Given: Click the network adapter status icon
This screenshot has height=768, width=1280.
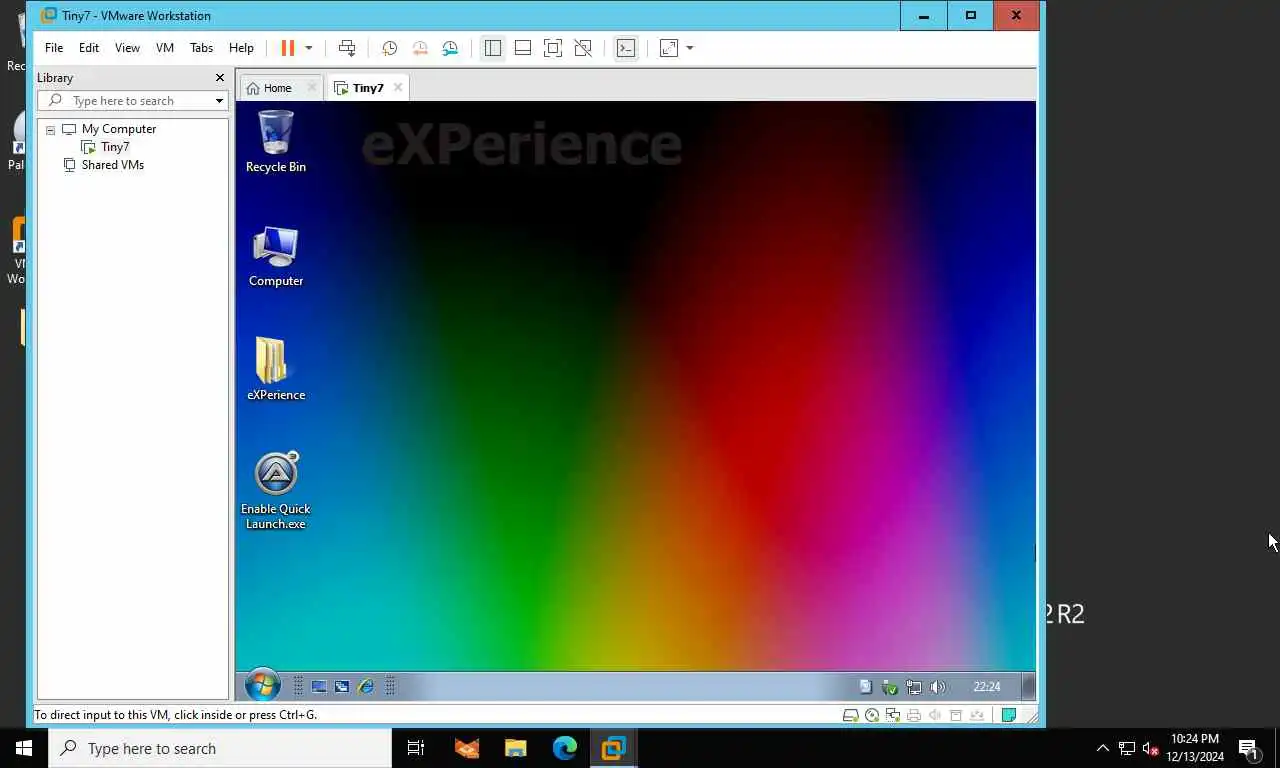Looking at the screenshot, I should point(892,715).
